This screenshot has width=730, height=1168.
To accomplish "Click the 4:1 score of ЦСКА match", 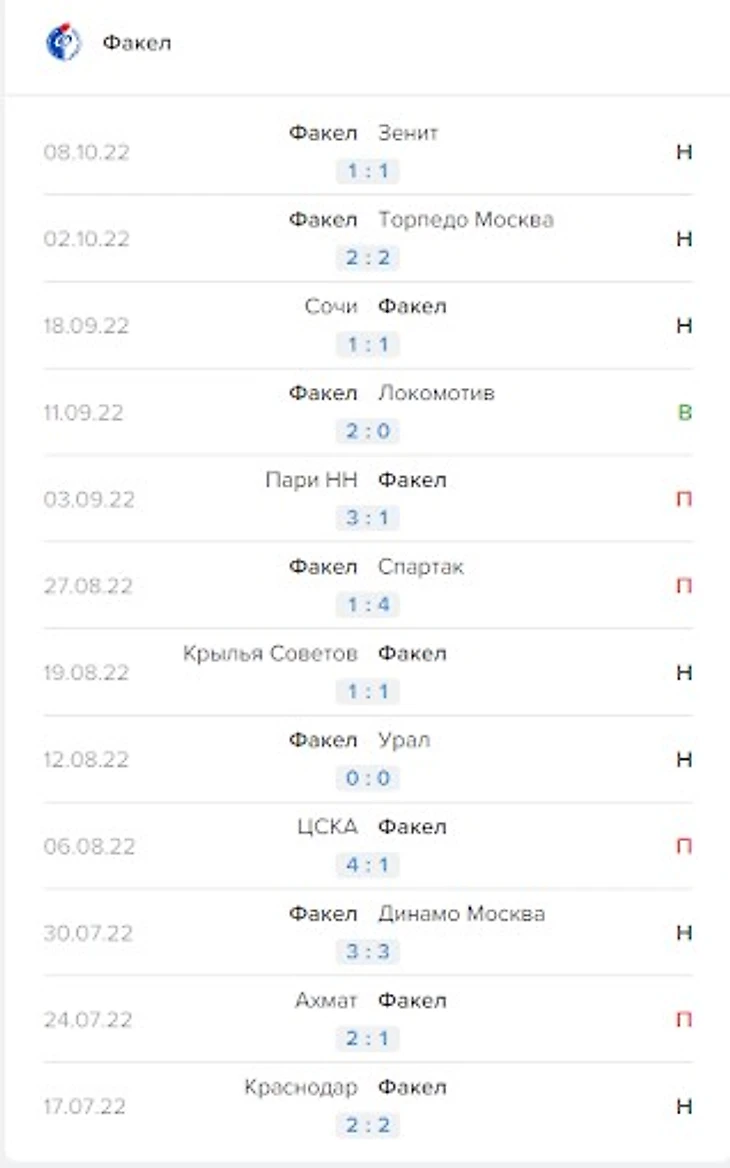I will (x=367, y=865).
